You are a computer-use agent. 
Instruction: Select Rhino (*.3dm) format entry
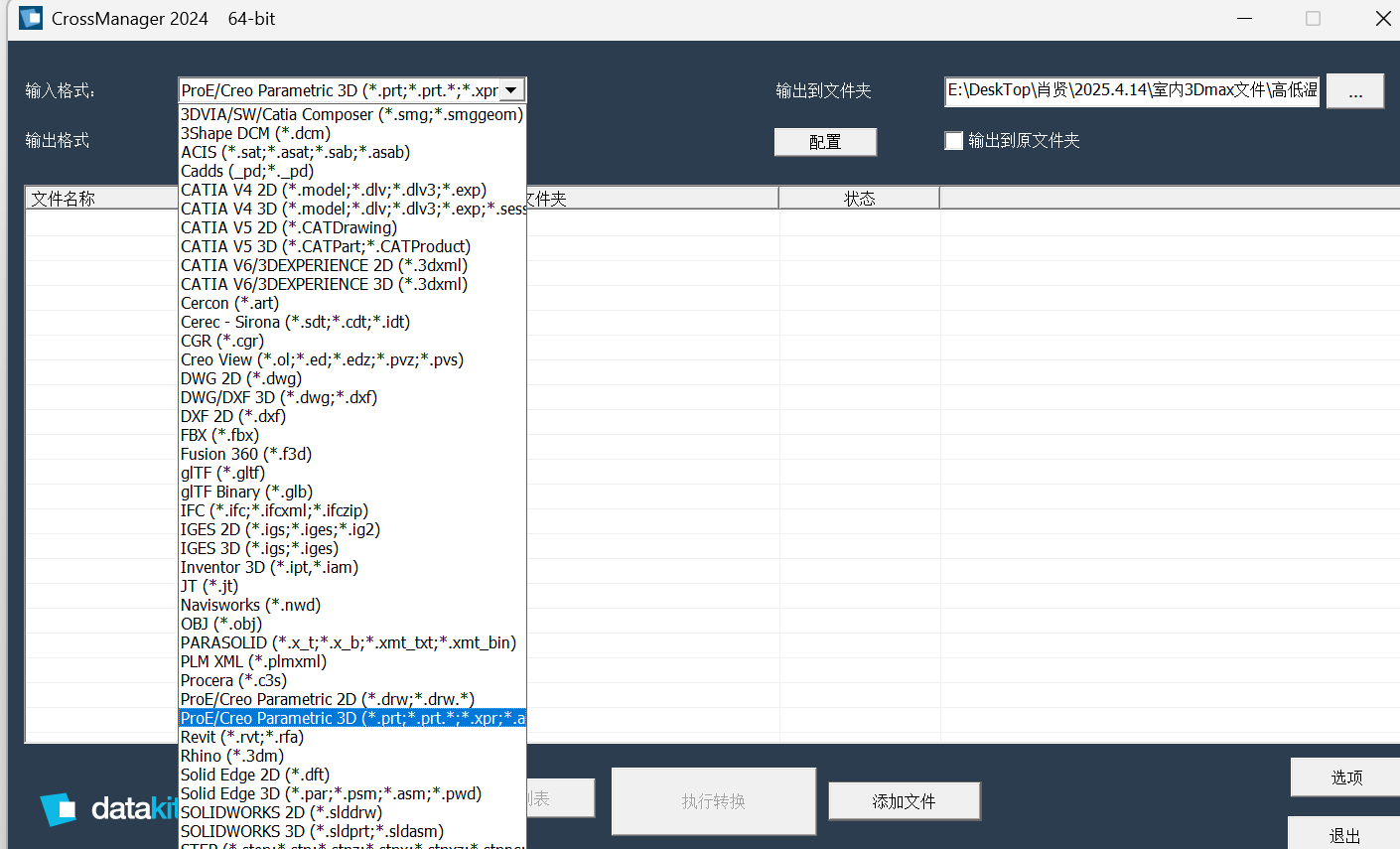(x=231, y=756)
